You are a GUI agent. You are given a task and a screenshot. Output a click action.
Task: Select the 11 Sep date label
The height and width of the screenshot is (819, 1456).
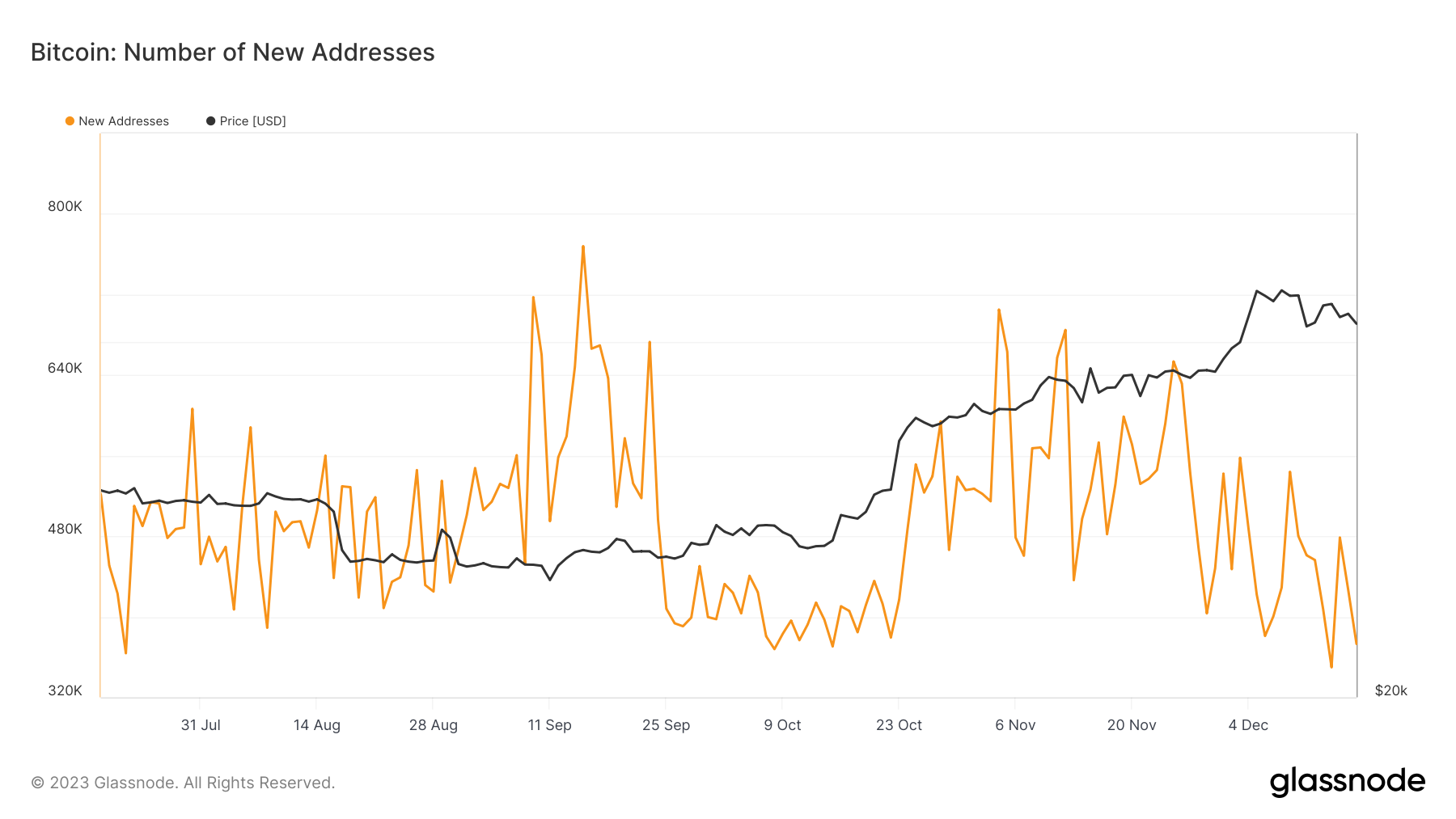coord(549,725)
